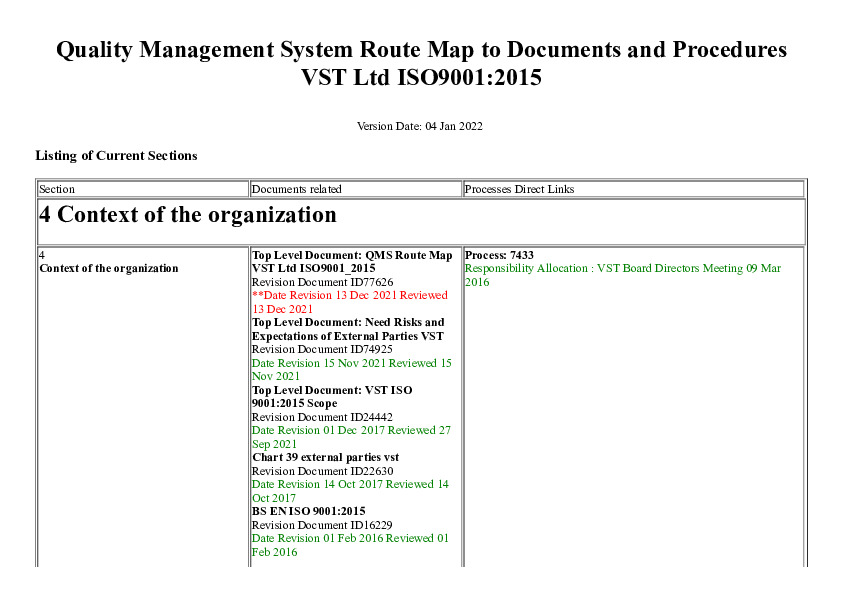Screen dimensions: 842x595
Task: Click the Processes Direct Links column header
Action: (x=519, y=189)
